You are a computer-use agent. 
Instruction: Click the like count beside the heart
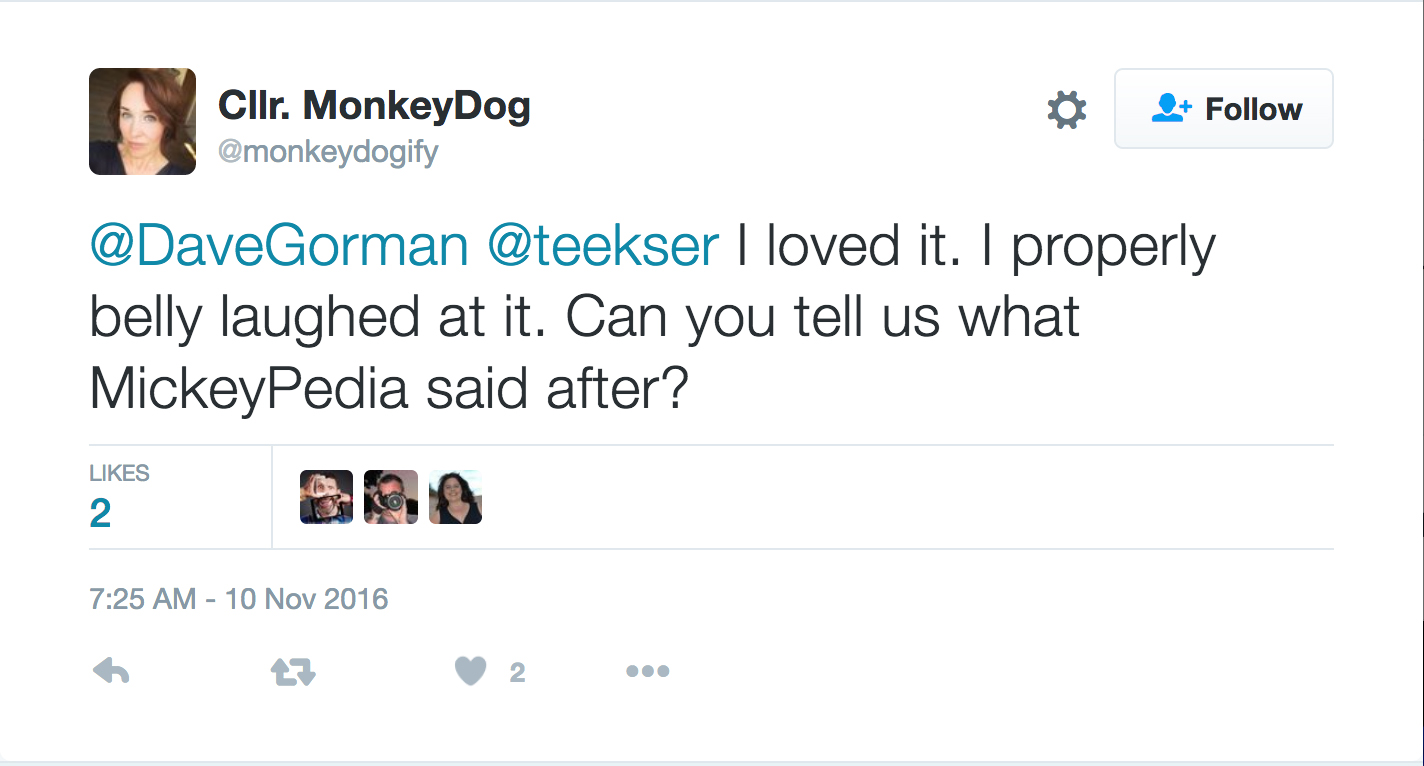click(x=517, y=673)
